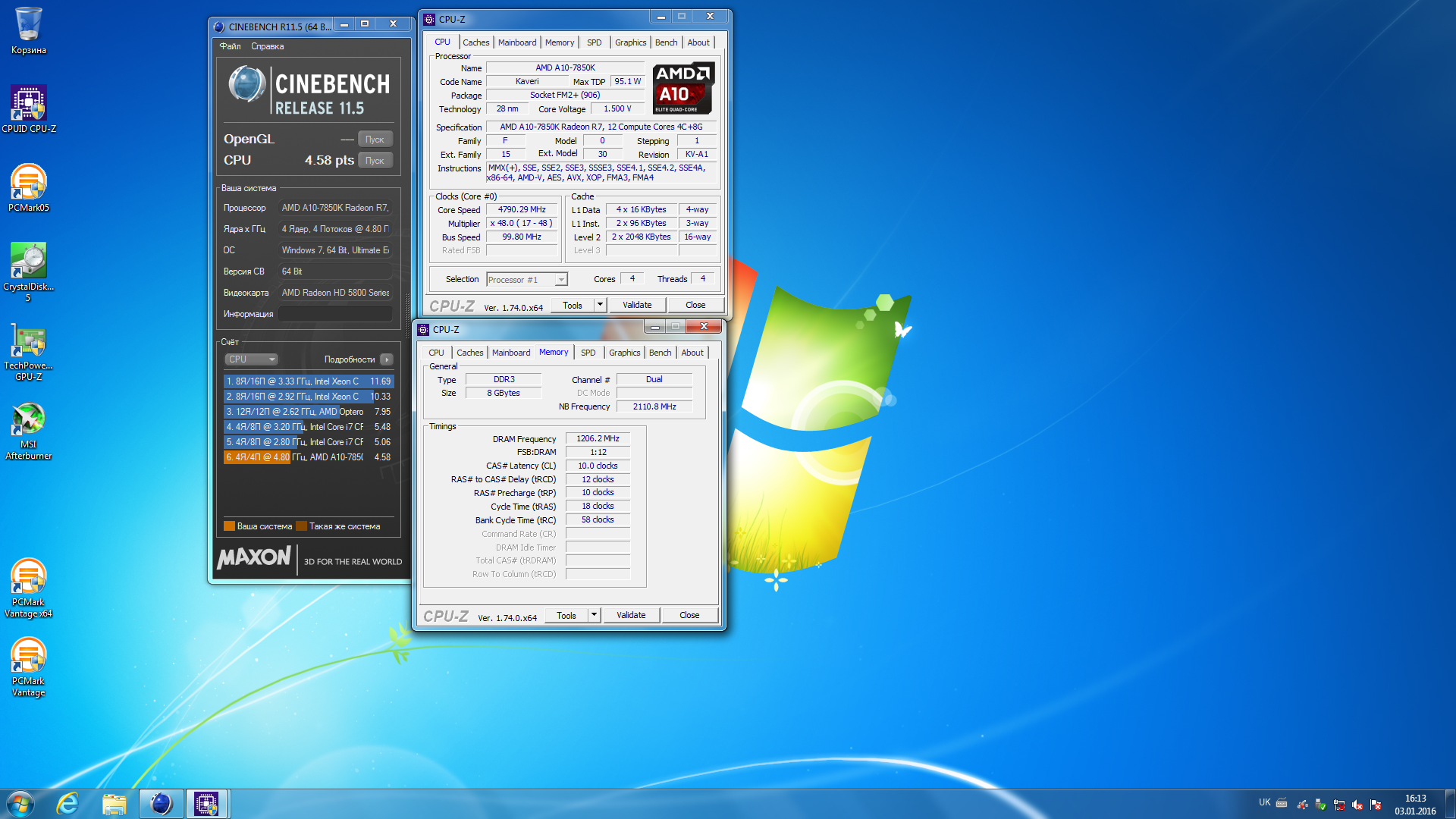Viewport: 1456px width, 819px height.
Task: Open the Recycle Bin desktop icon
Action: (x=29, y=30)
